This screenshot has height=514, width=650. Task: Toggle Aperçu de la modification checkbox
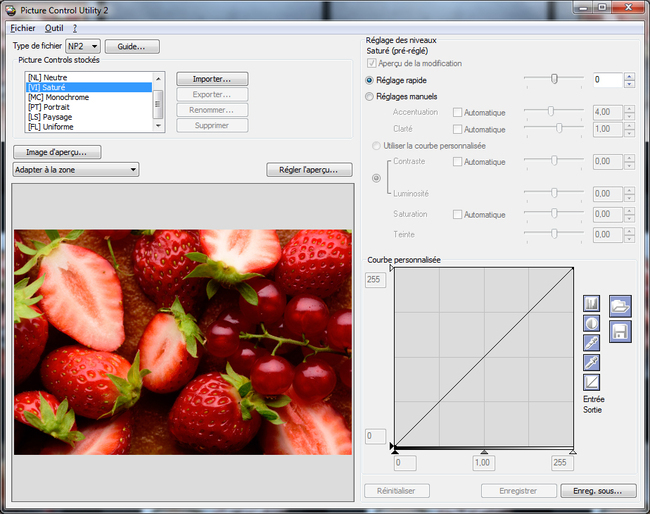(372, 63)
